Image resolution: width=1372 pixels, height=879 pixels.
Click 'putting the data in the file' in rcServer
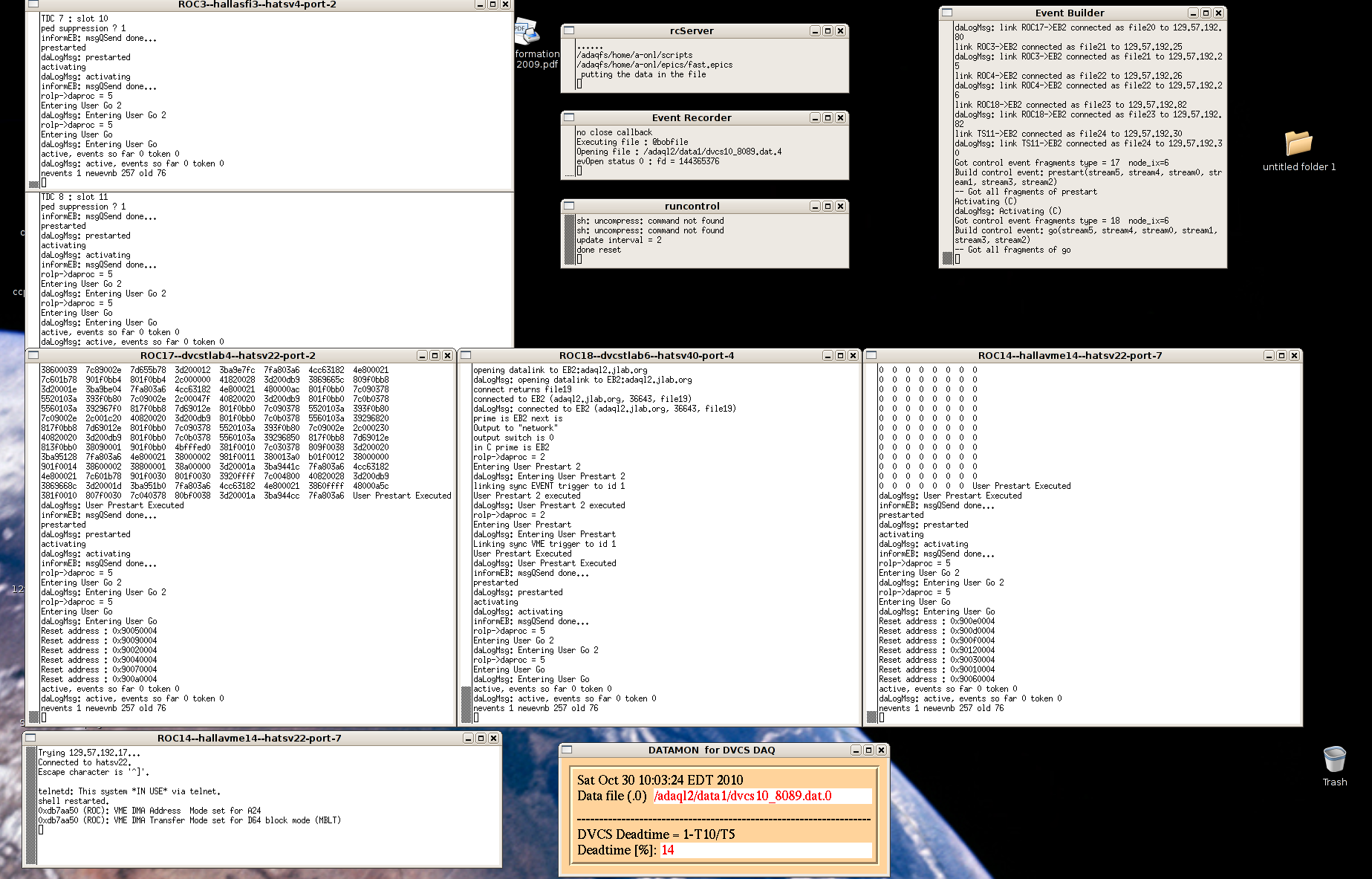pyautogui.click(x=643, y=74)
